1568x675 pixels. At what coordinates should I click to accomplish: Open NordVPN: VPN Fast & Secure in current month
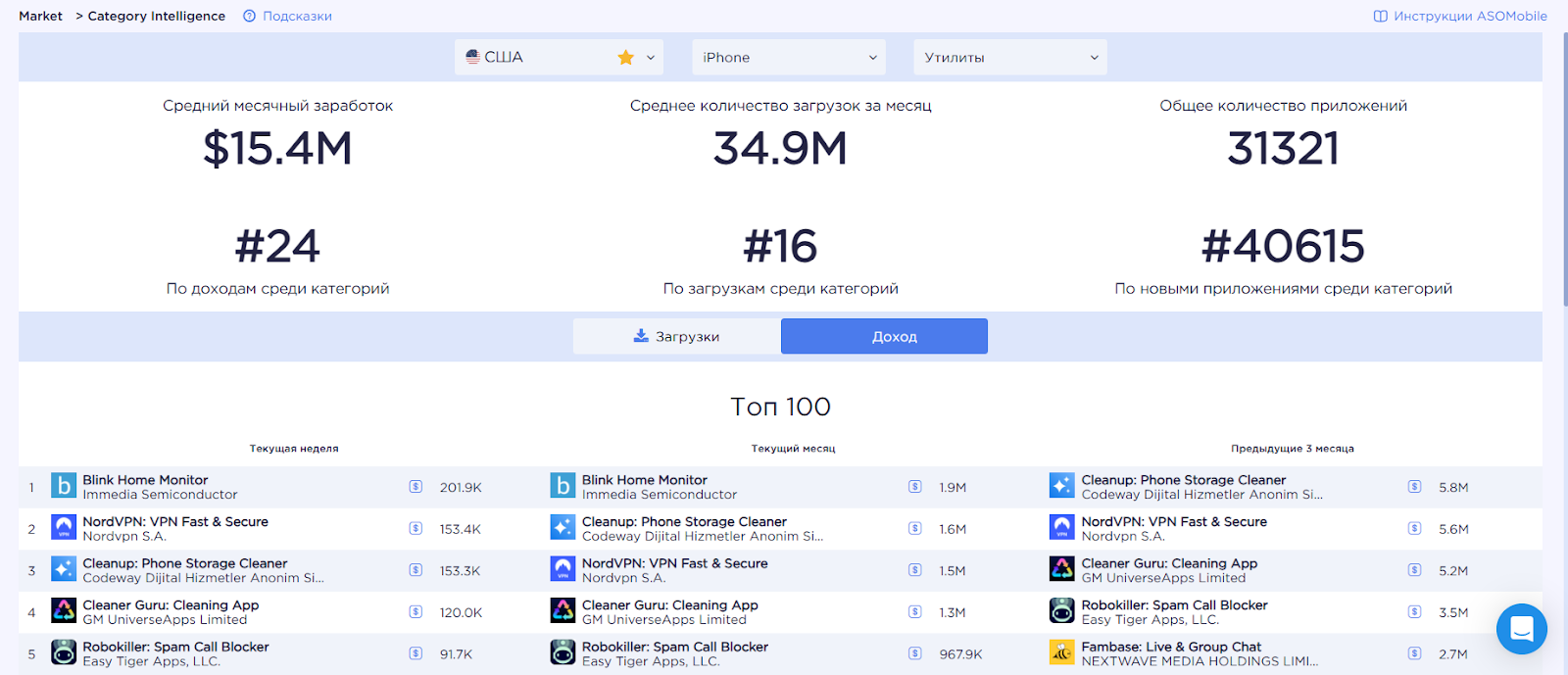[674, 563]
